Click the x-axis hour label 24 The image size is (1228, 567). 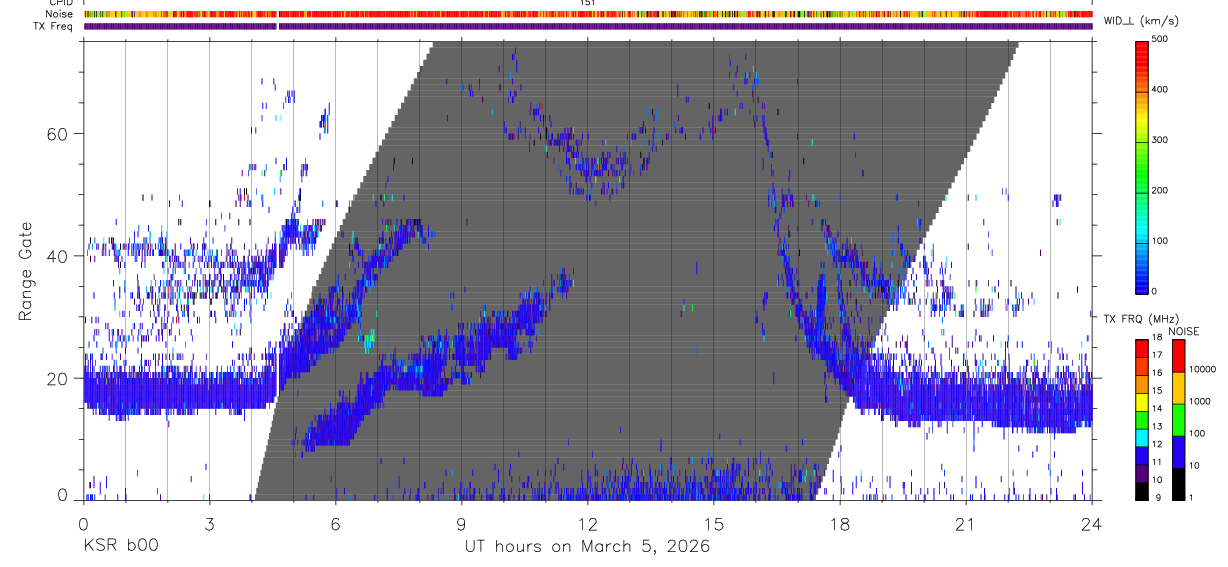(x=1092, y=523)
